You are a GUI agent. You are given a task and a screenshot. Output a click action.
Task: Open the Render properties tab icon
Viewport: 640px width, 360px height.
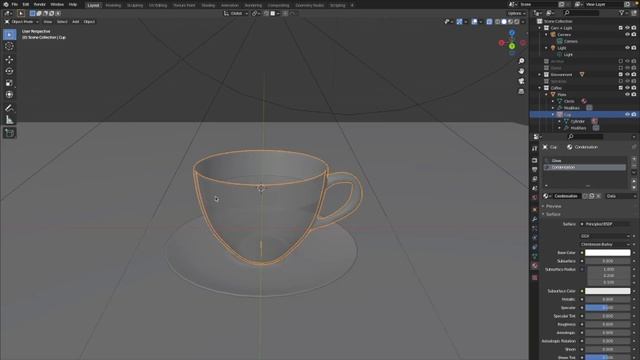pyautogui.click(x=535, y=160)
